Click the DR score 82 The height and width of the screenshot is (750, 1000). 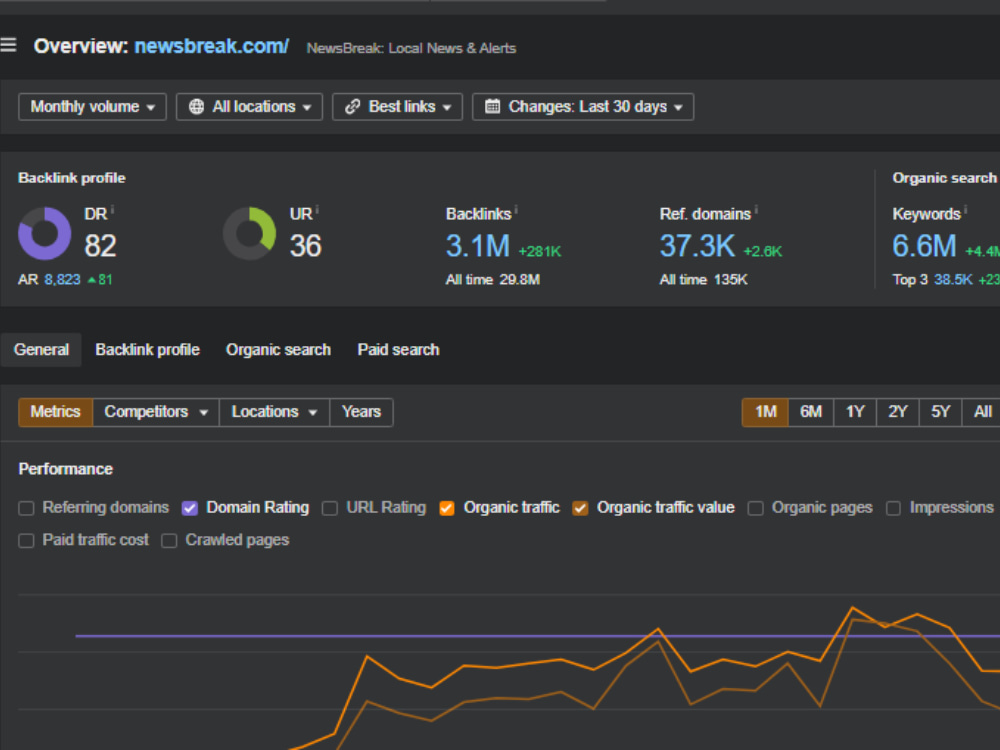(x=100, y=246)
